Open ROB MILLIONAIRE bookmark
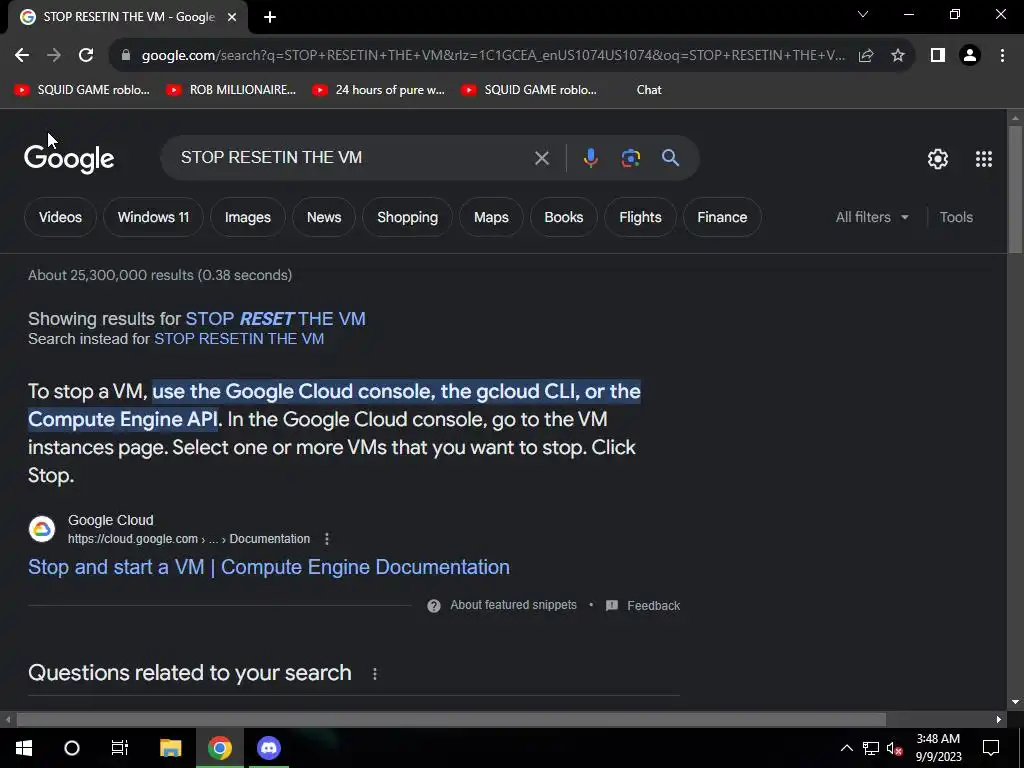1024x768 pixels. pyautogui.click(x=231, y=90)
